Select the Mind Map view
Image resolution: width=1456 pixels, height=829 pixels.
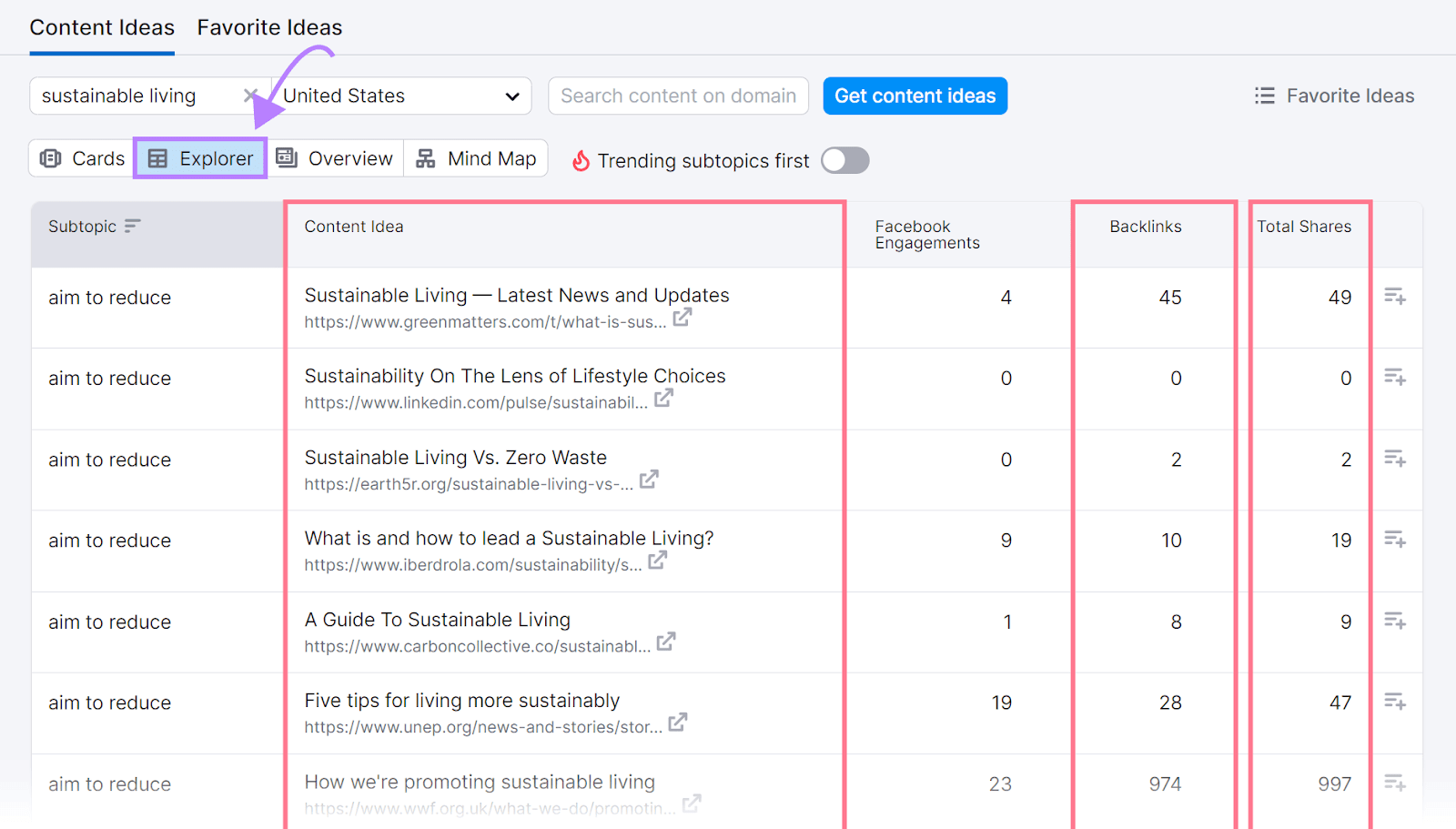[x=476, y=158]
